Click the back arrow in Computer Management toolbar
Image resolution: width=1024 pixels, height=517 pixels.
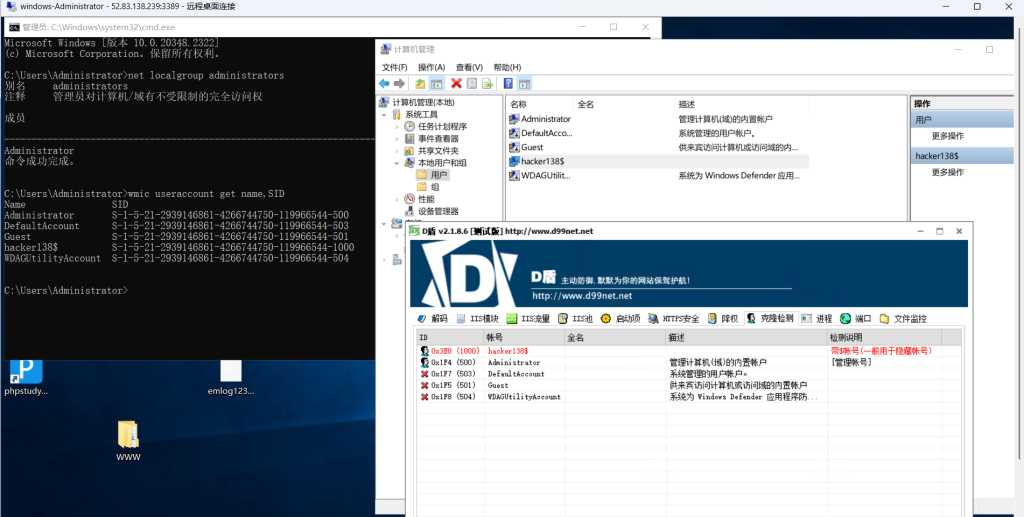coord(384,83)
